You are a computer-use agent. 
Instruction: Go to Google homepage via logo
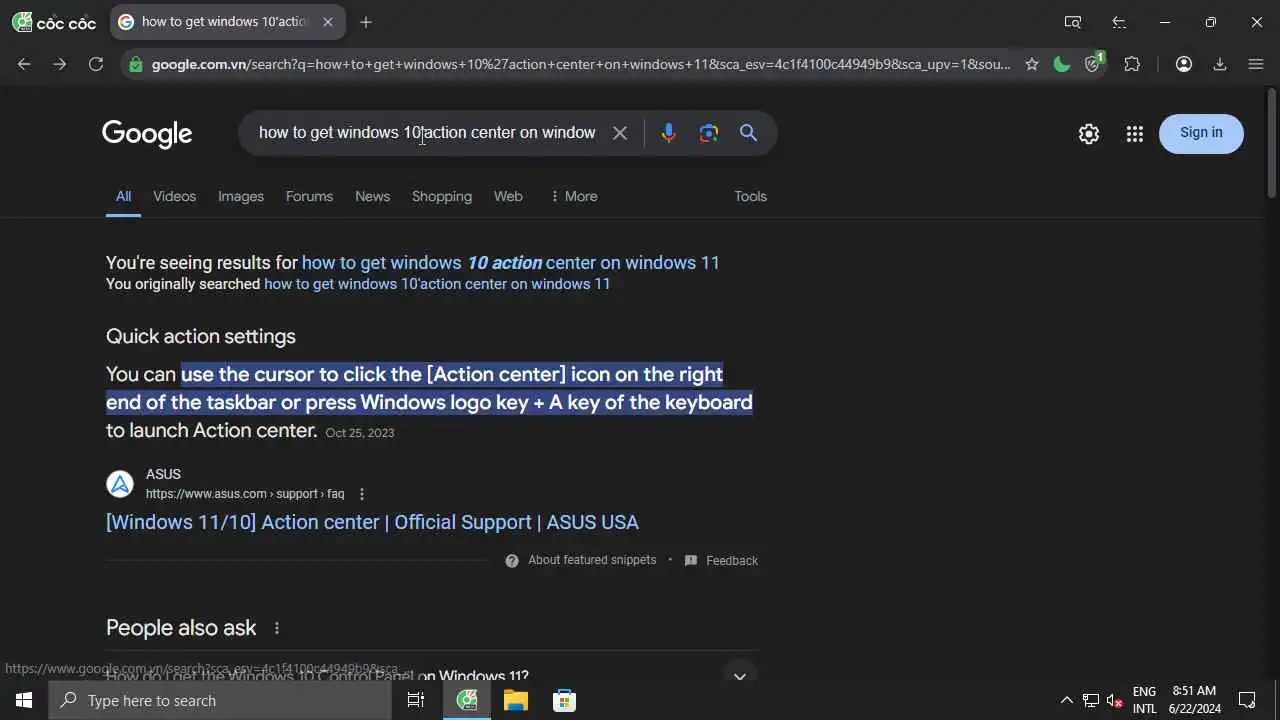[x=147, y=134]
